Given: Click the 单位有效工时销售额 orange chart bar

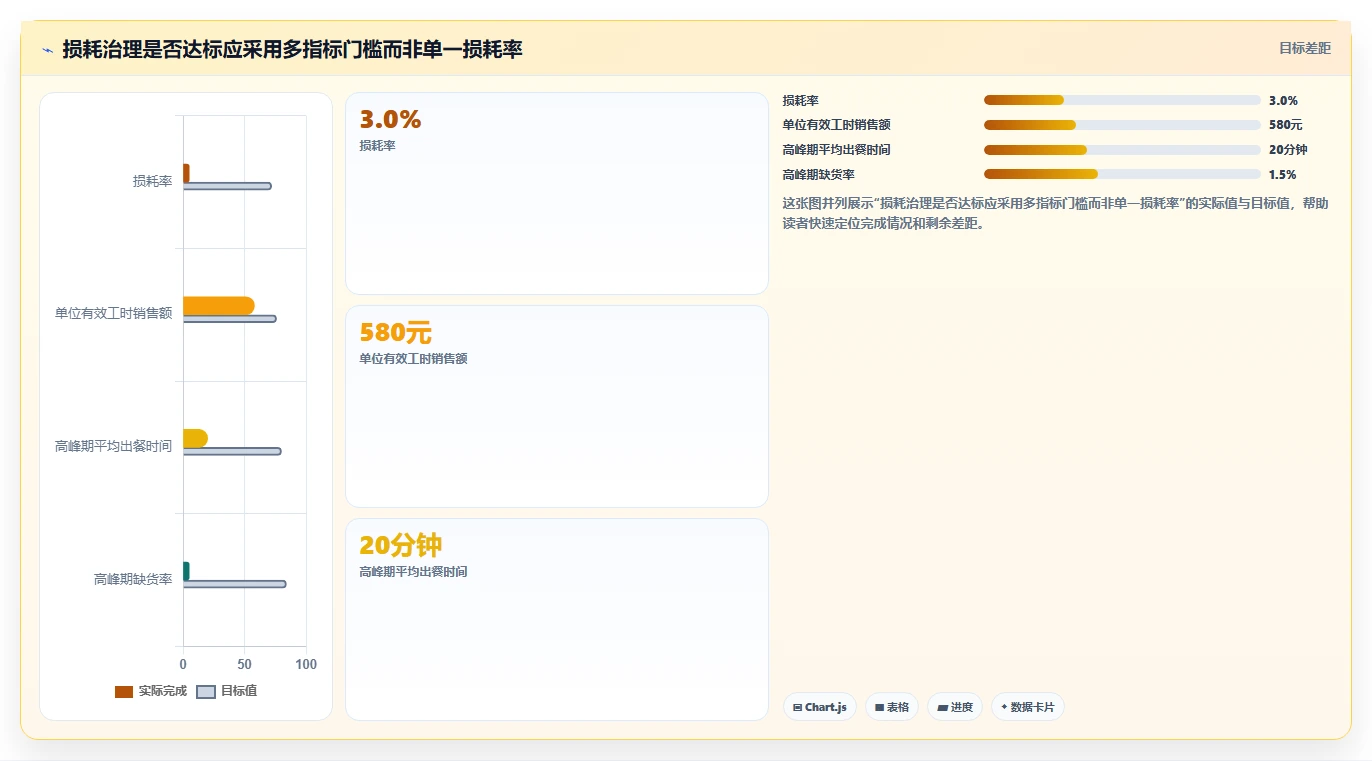Looking at the screenshot, I should pos(219,306).
